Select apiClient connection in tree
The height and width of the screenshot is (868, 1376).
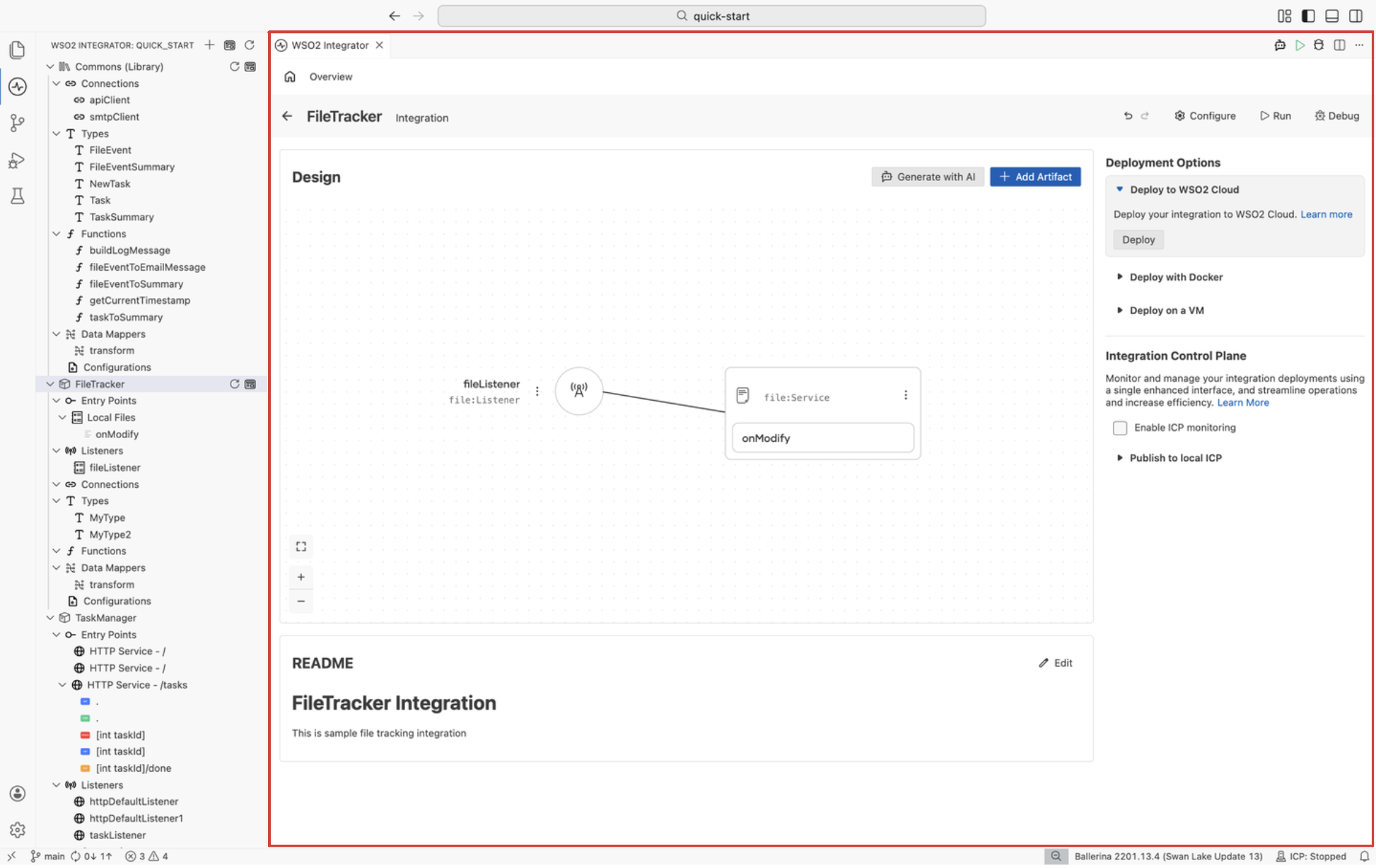(x=110, y=100)
